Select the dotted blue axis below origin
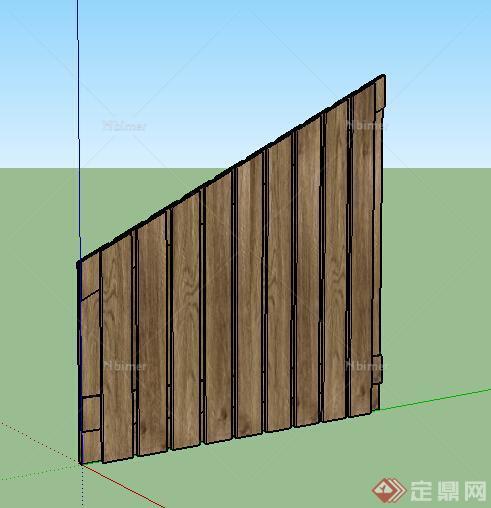 (82, 486)
